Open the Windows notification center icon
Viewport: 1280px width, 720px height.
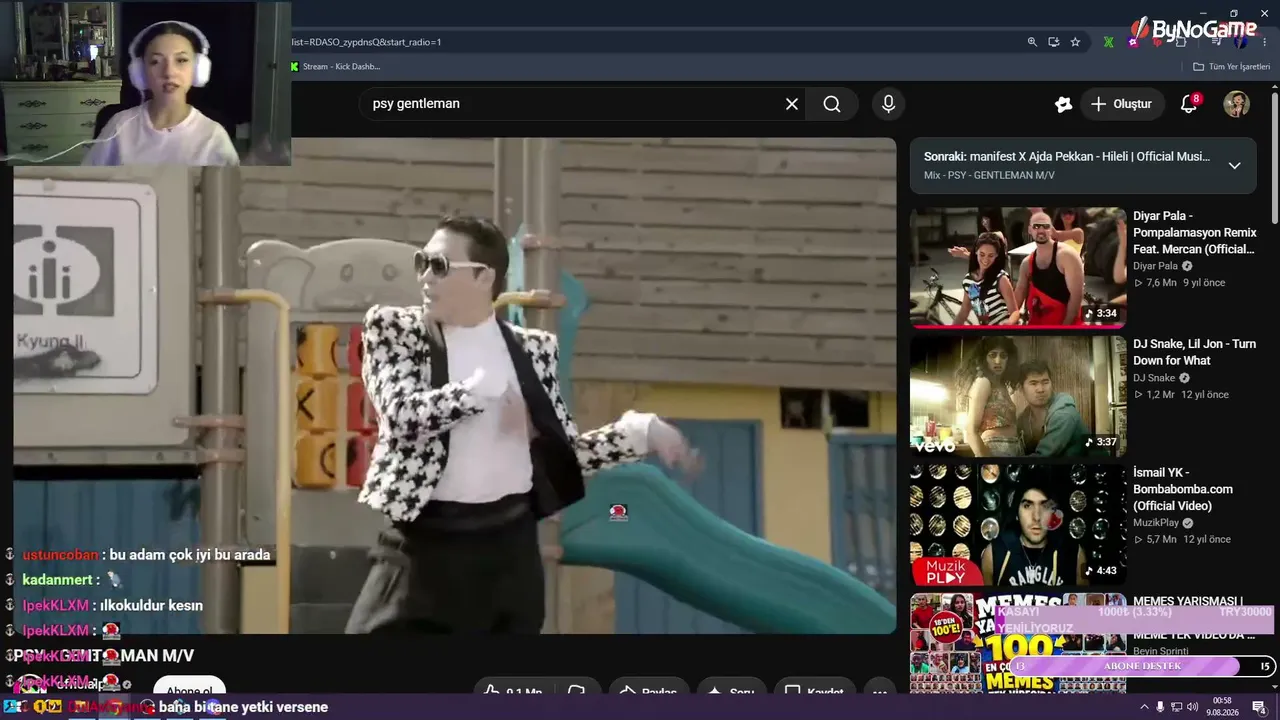click(1259, 707)
